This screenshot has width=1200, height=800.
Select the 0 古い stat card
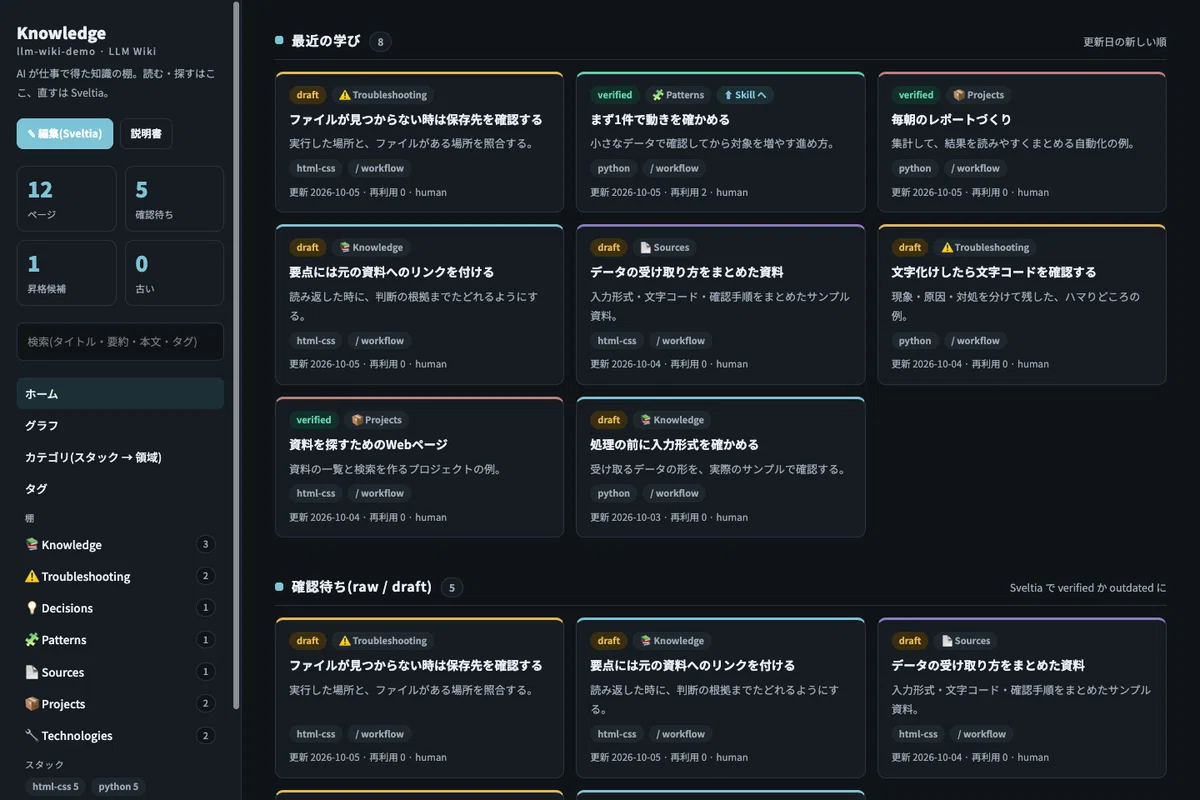click(174, 273)
